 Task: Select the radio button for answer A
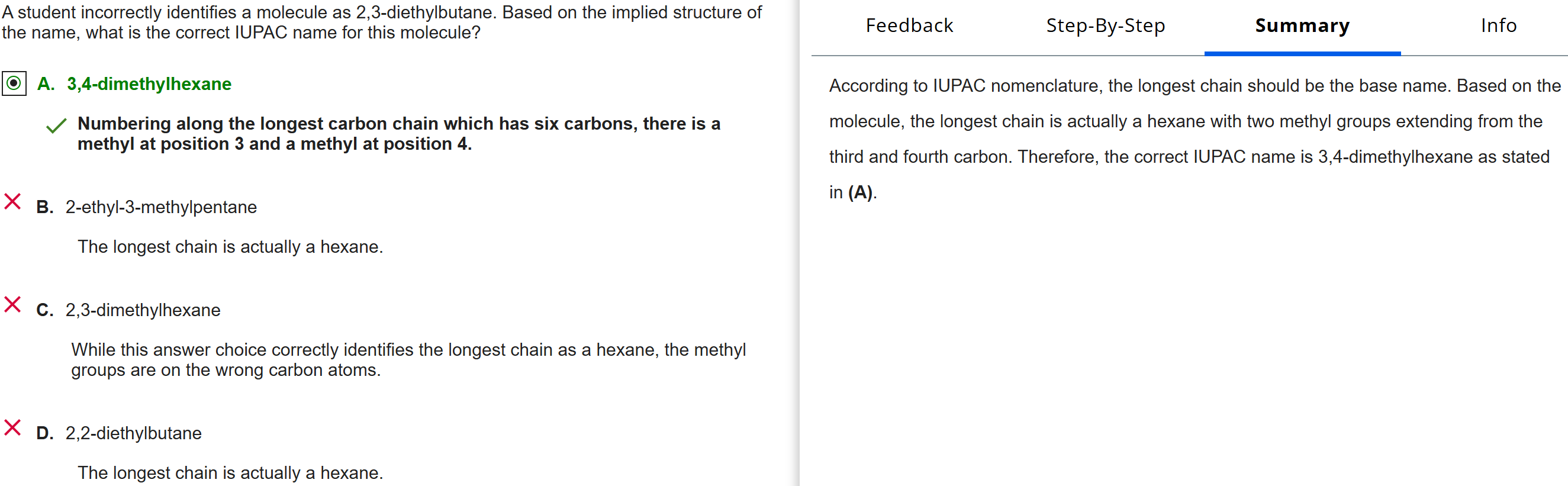click(x=14, y=83)
